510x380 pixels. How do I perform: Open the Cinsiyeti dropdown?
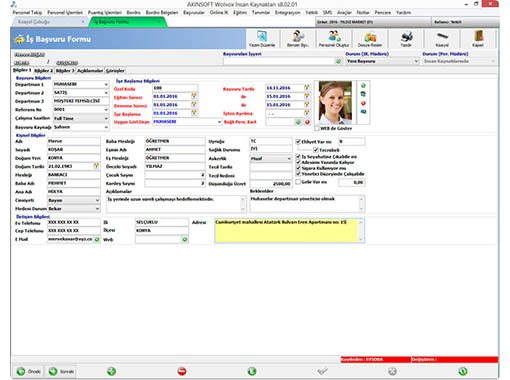coord(97,200)
